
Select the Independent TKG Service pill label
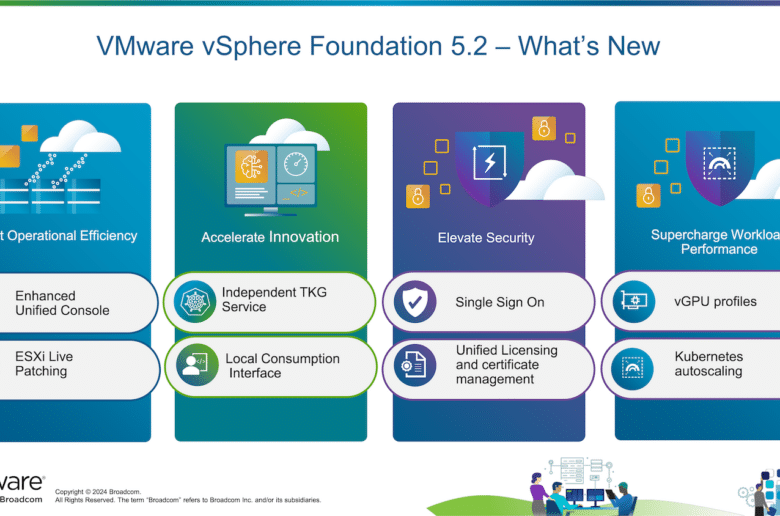coord(274,300)
